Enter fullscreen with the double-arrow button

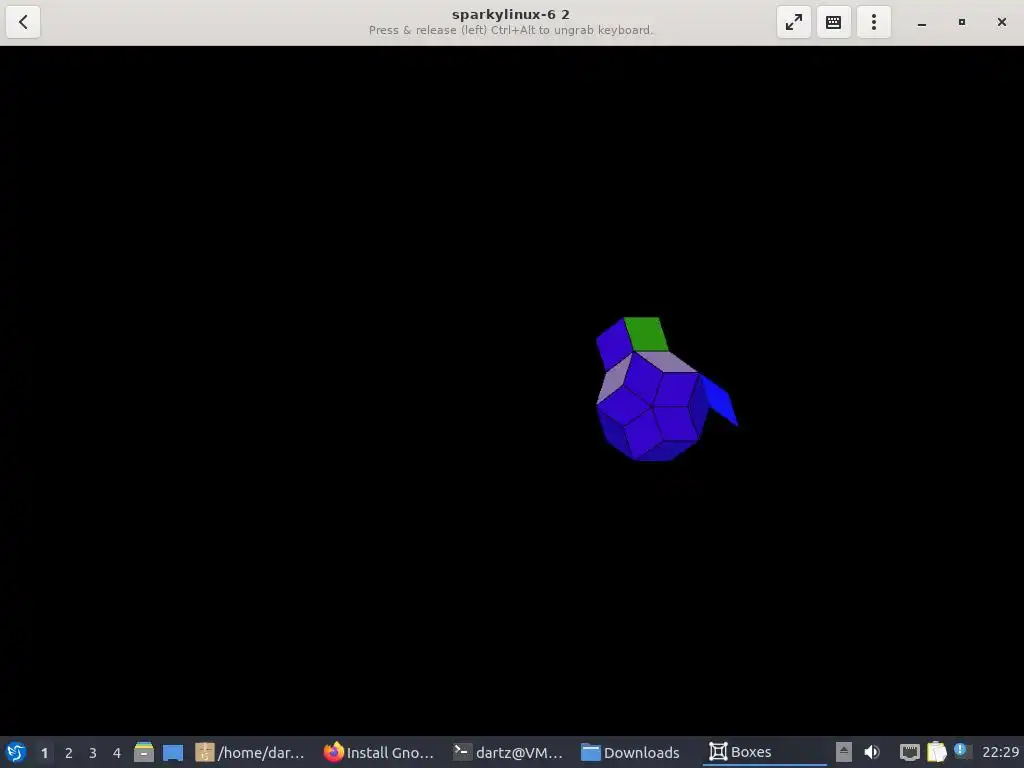(x=793, y=22)
